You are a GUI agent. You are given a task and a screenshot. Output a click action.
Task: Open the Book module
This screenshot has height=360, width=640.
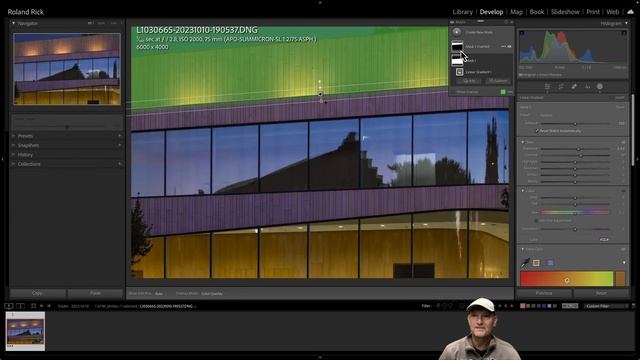[x=536, y=12]
